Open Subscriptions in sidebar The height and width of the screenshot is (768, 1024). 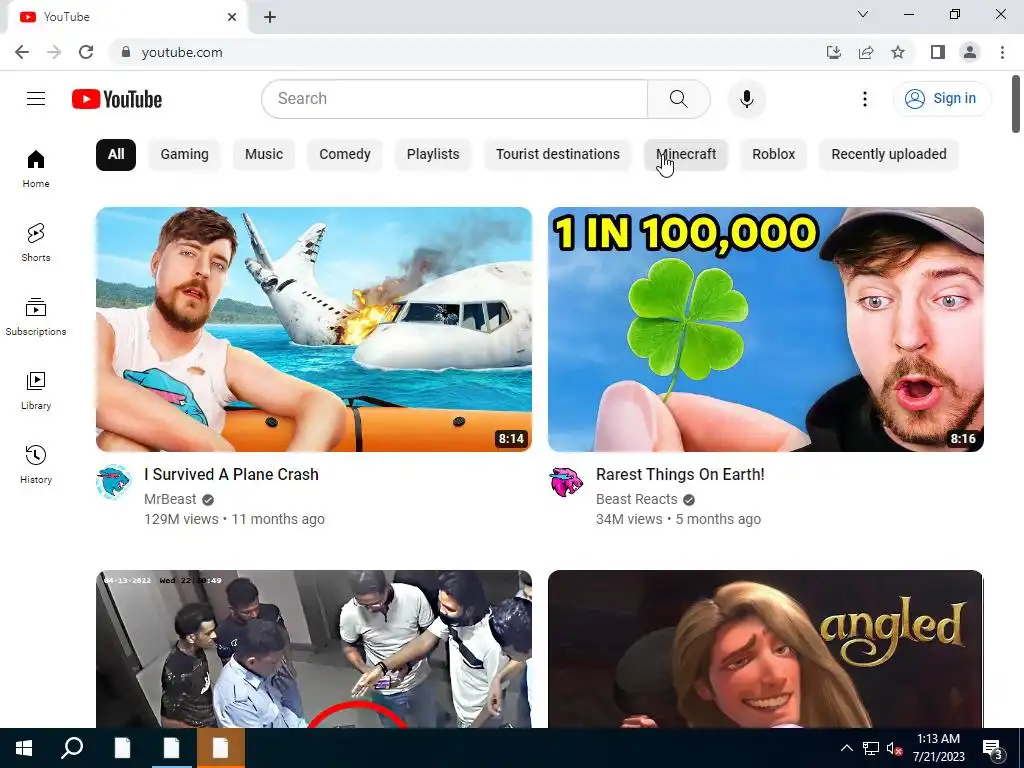[x=36, y=317]
